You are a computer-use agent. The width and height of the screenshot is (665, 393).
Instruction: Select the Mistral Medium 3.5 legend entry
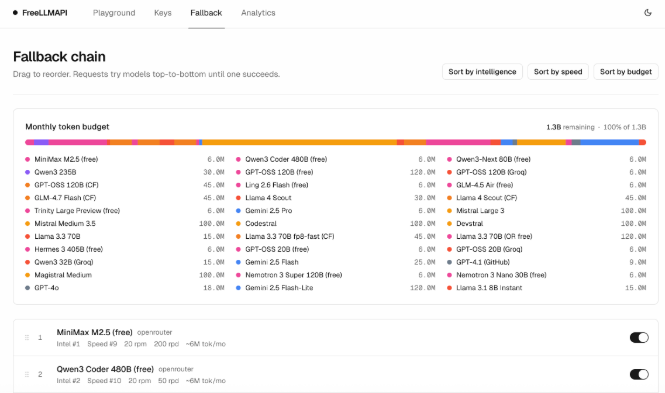(125, 223)
